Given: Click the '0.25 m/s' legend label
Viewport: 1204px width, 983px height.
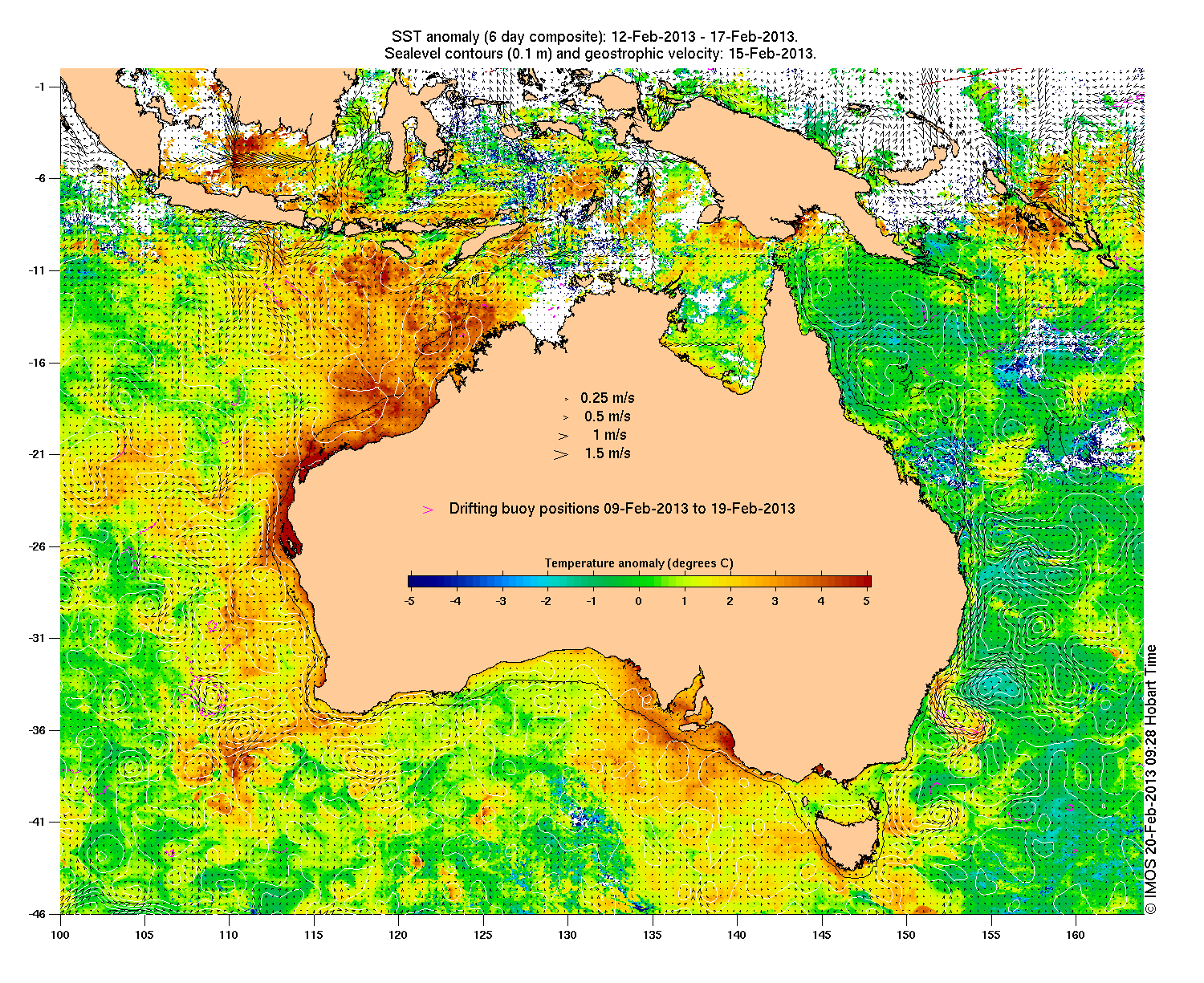Looking at the screenshot, I should (608, 398).
